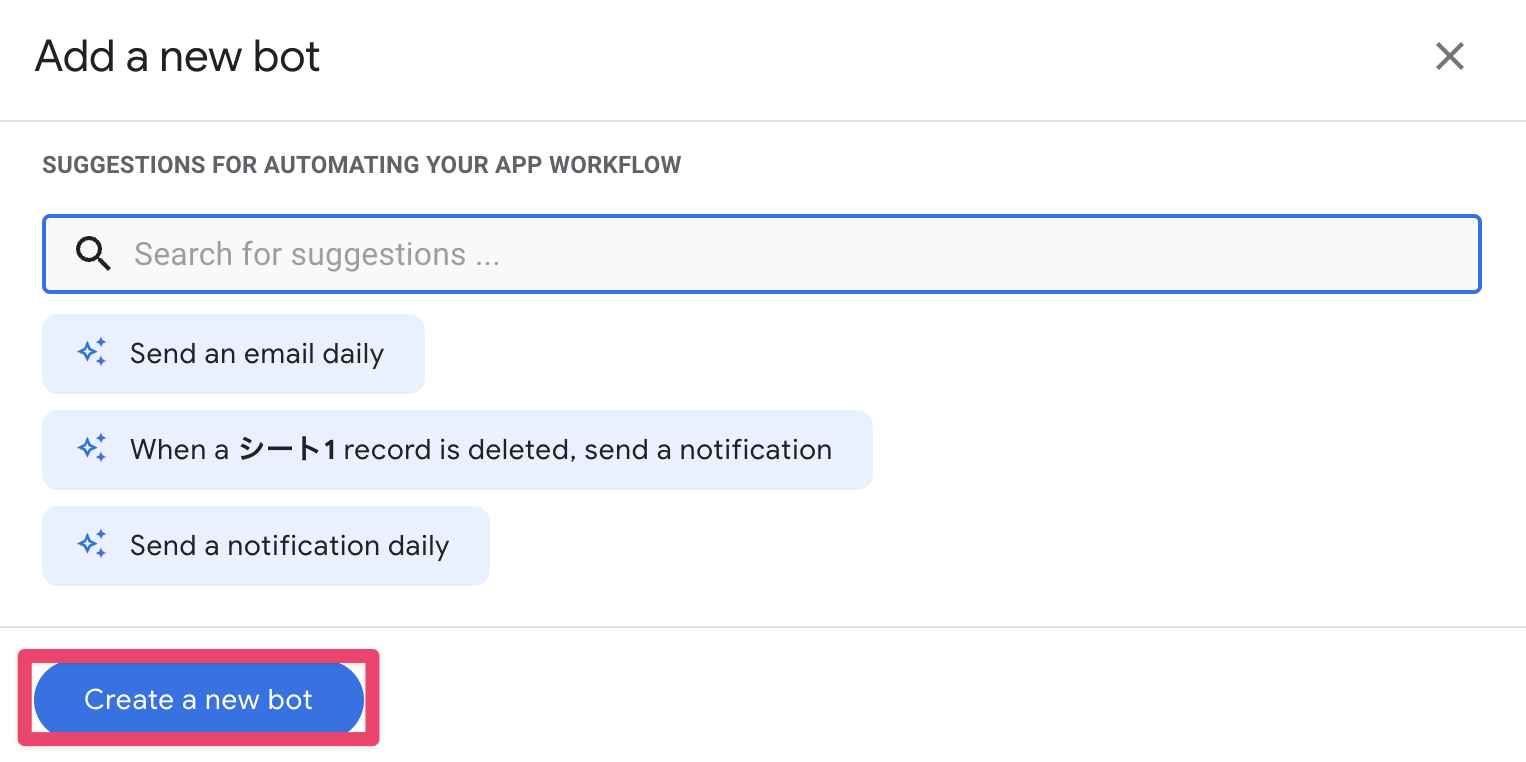This screenshot has width=1526, height=762.
Task: Click the Search for suggestions placeholder text
Action: (316, 254)
